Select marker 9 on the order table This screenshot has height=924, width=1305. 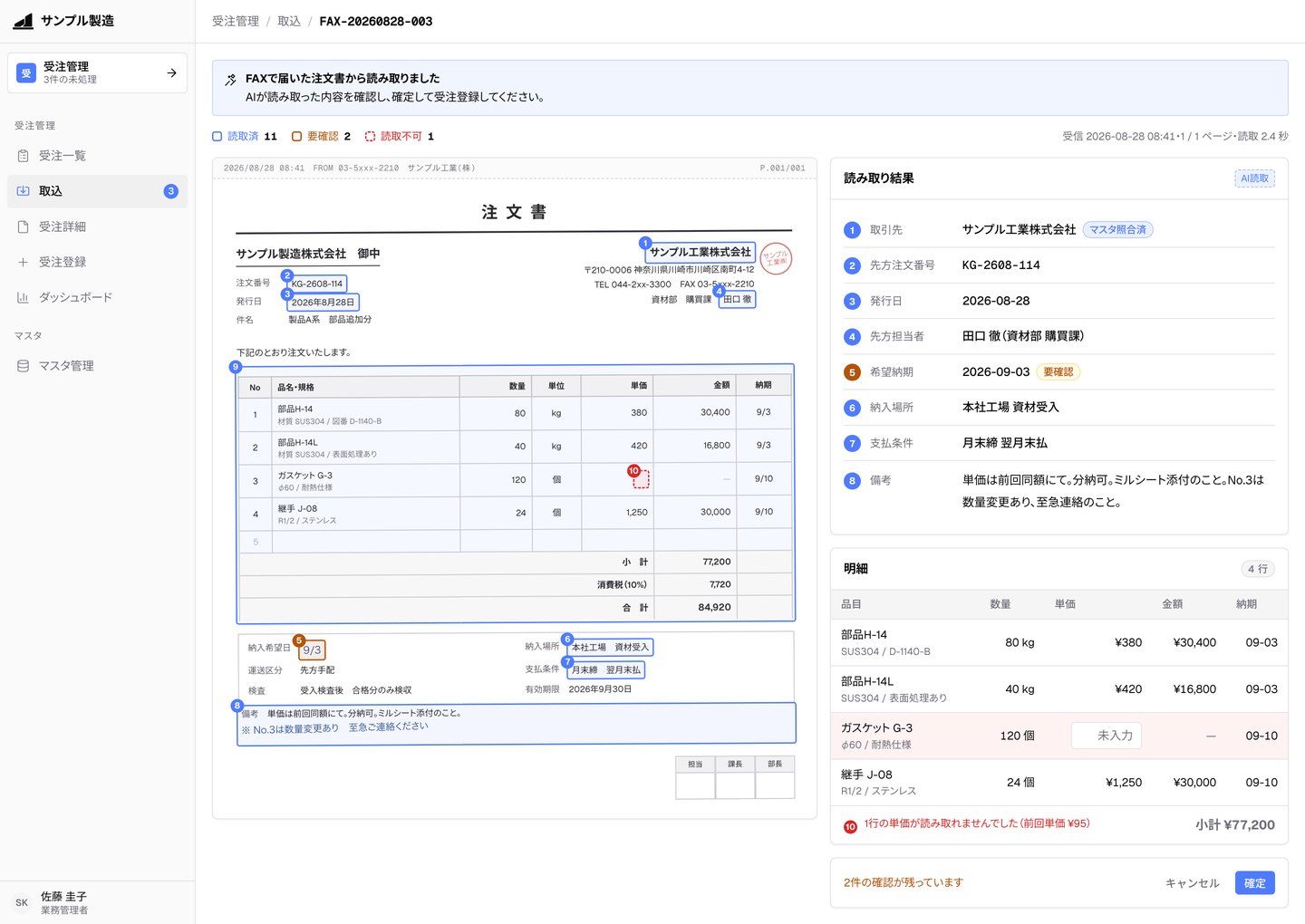point(236,367)
